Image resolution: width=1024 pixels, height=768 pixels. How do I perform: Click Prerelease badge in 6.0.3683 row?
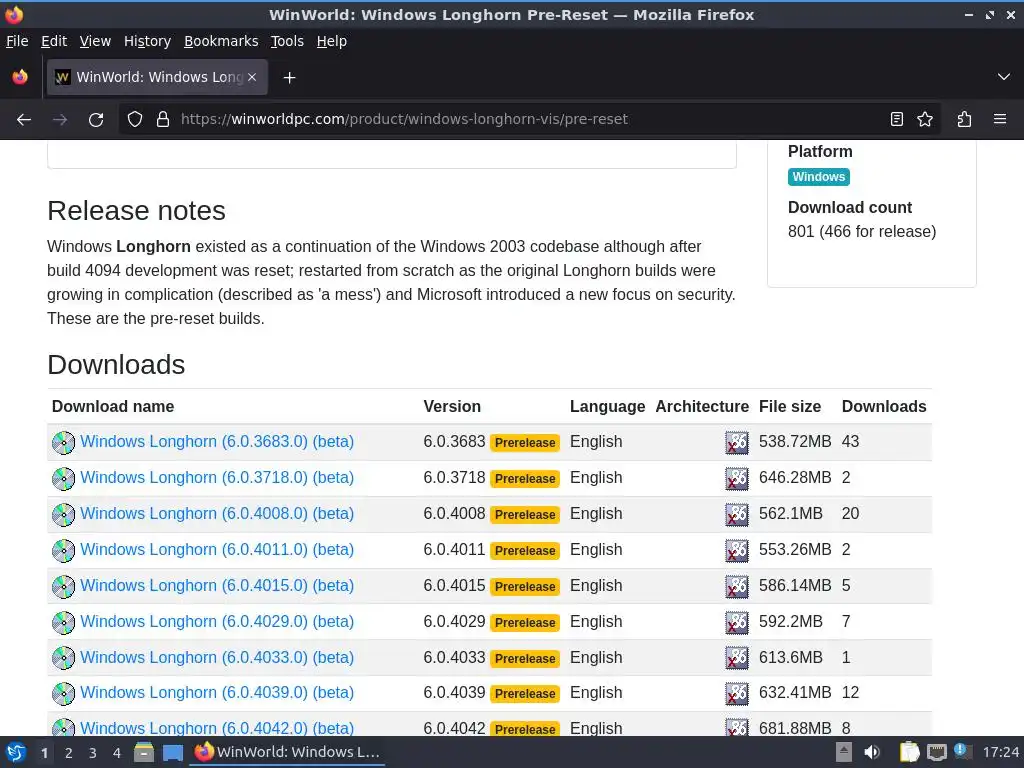click(525, 443)
